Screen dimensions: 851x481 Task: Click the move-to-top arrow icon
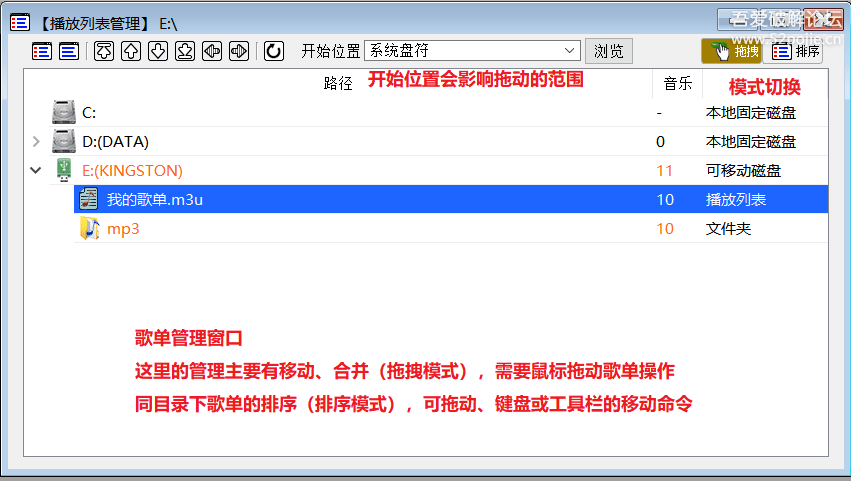104,51
